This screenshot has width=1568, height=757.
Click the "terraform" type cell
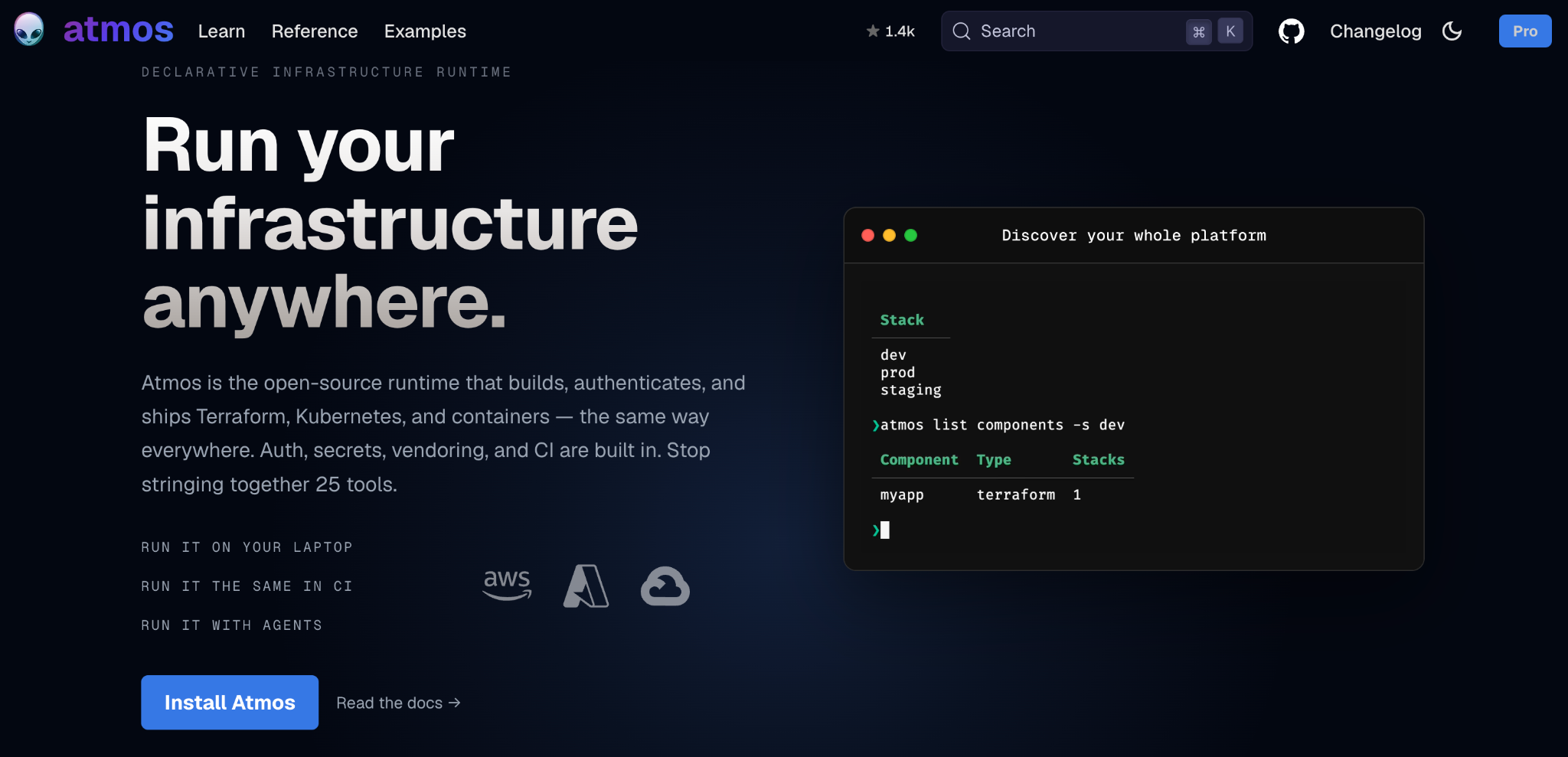1015,495
